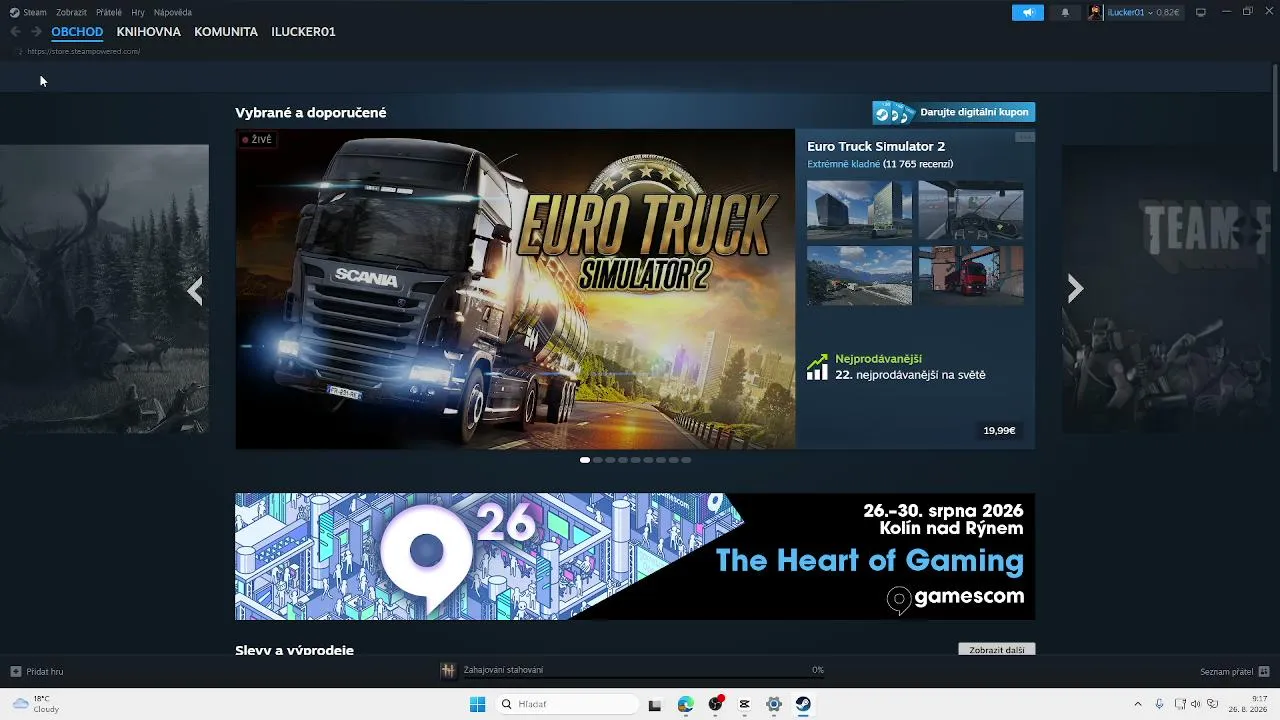Image resolution: width=1280 pixels, height=720 pixels.
Task: Select the snowy mountain road screenshot thumbnail
Action: click(x=859, y=276)
